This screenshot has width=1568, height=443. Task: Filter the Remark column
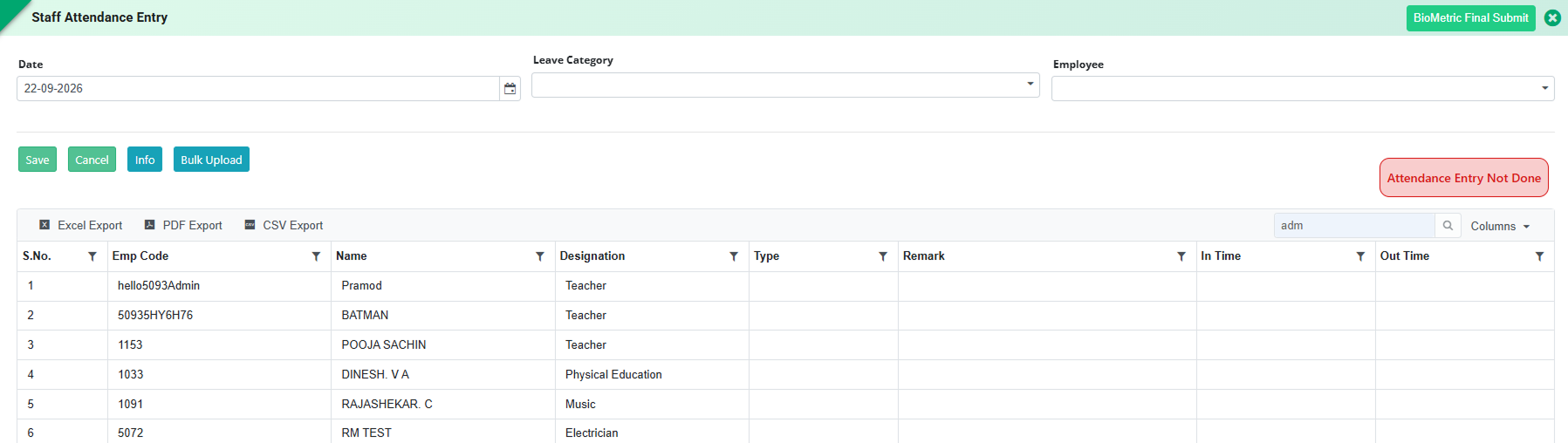click(1181, 256)
